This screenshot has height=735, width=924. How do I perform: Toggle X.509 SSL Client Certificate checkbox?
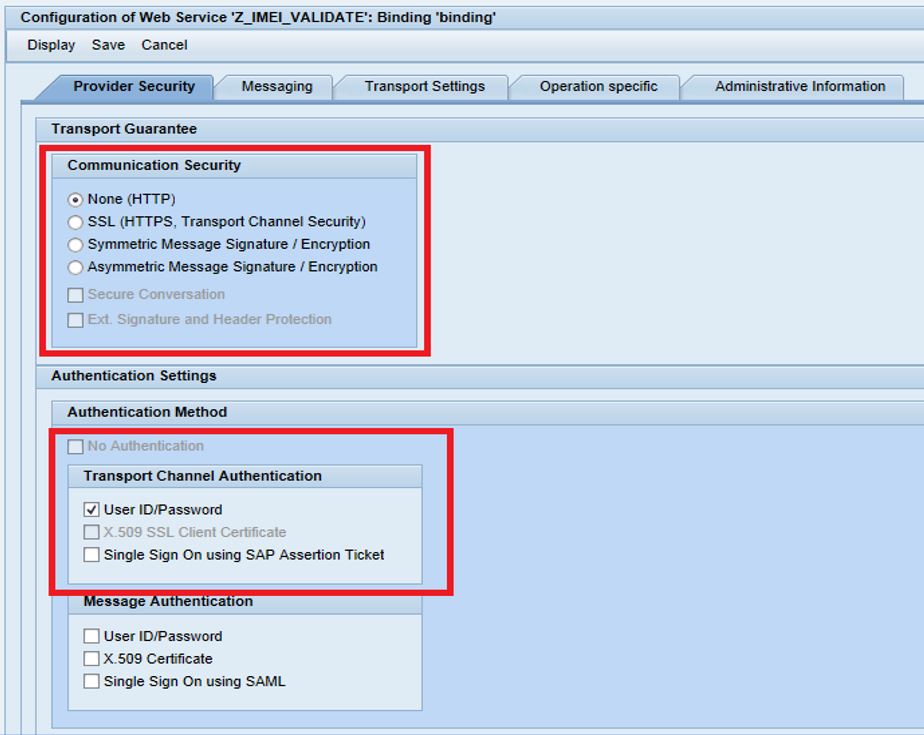click(91, 532)
